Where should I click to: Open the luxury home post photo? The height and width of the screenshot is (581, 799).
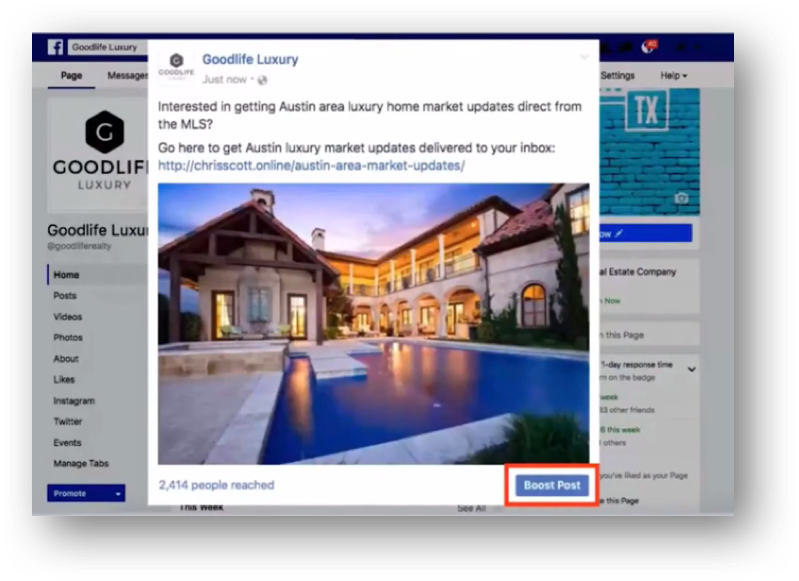point(374,324)
